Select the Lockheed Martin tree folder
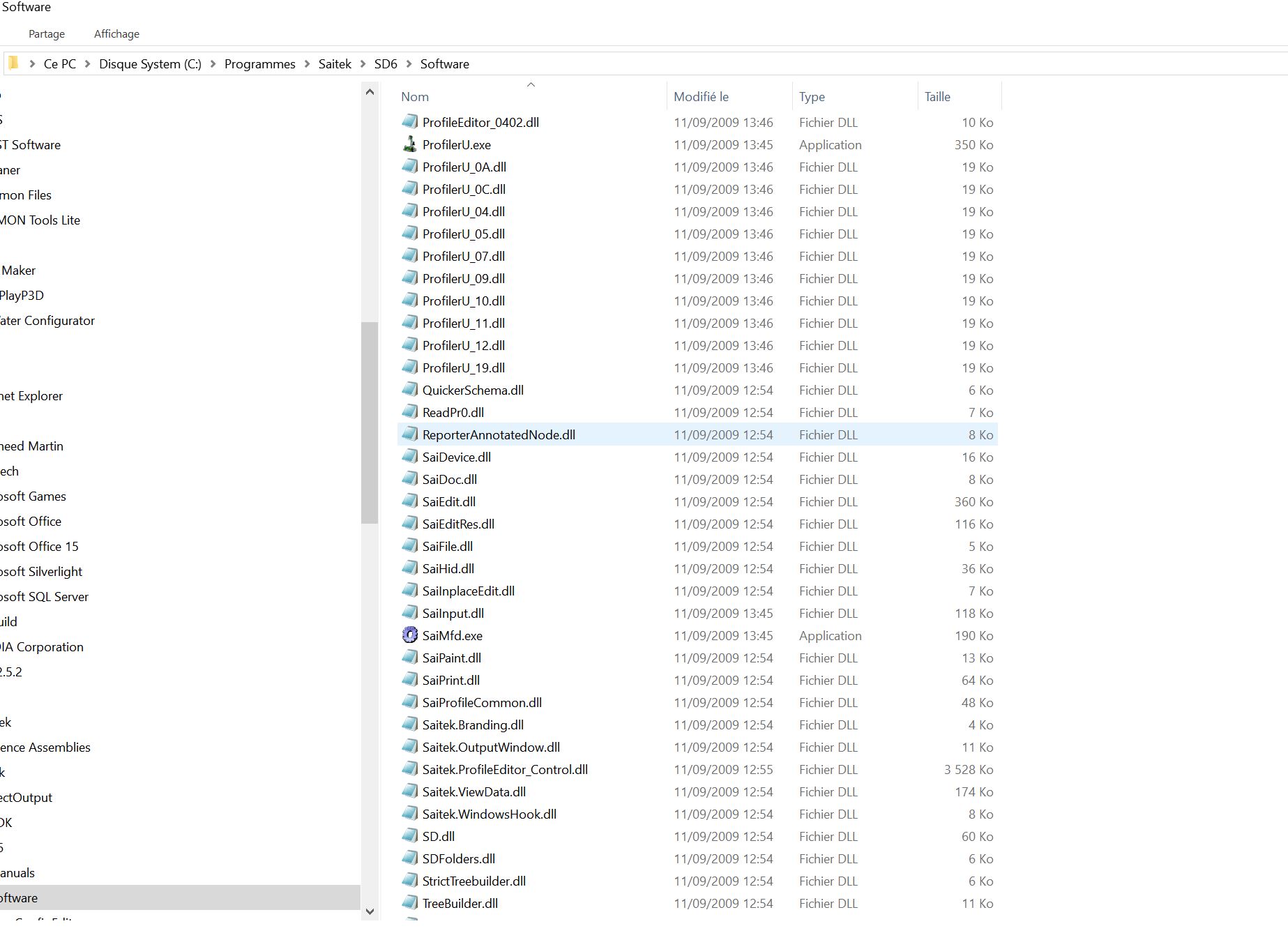Image resolution: width=1288 pixels, height=933 pixels. pyautogui.click(x=31, y=446)
